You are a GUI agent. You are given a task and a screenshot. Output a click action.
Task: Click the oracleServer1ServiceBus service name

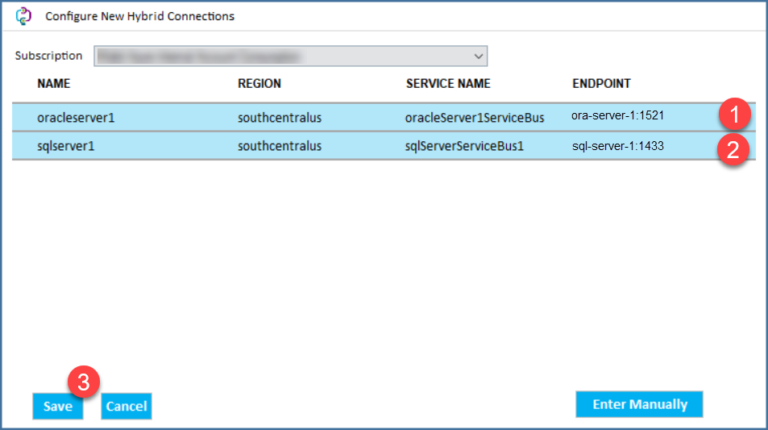[474, 118]
